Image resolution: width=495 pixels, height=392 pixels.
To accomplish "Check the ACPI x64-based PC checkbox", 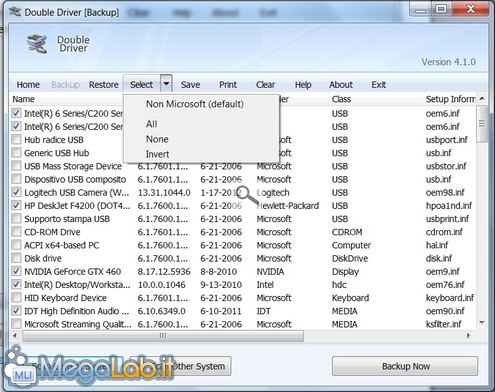I will (x=16, y=245).
